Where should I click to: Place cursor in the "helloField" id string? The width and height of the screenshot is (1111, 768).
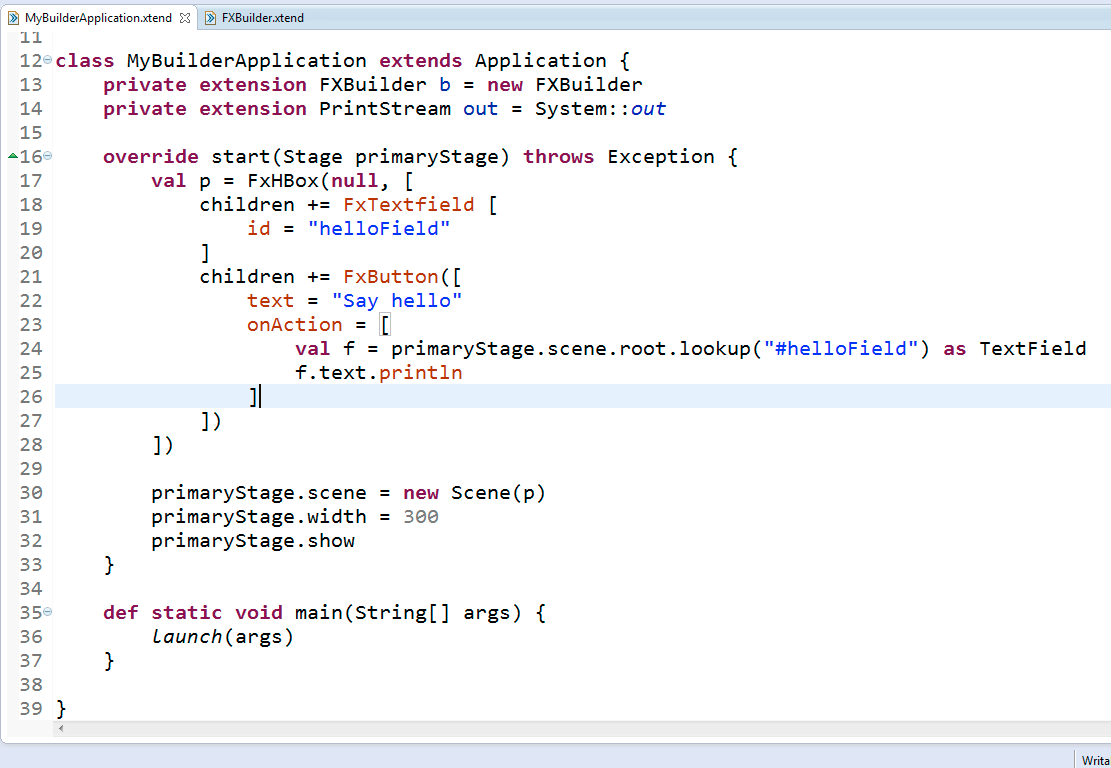point(379,229)
